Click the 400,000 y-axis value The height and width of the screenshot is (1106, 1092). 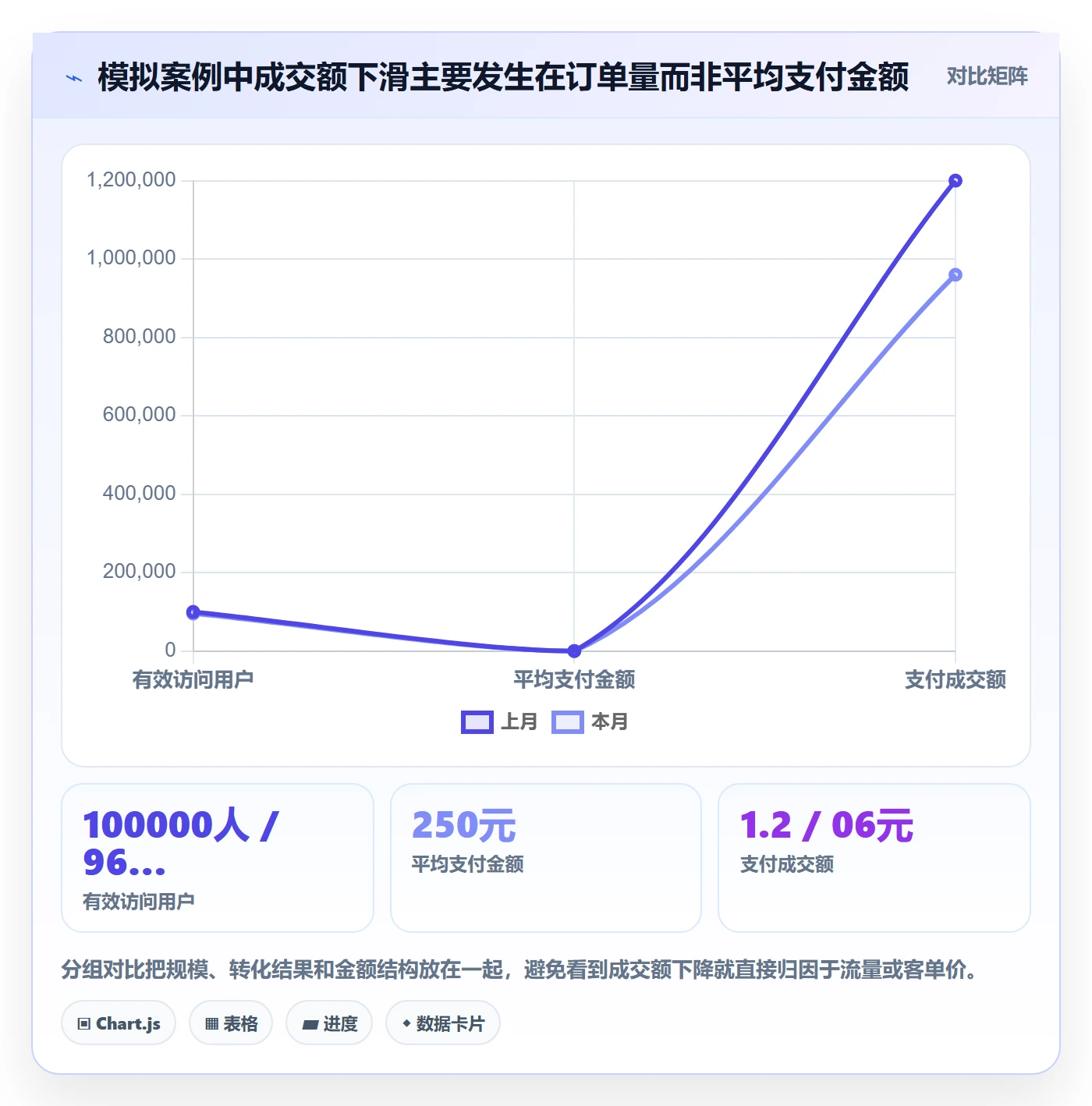point(140,493)
